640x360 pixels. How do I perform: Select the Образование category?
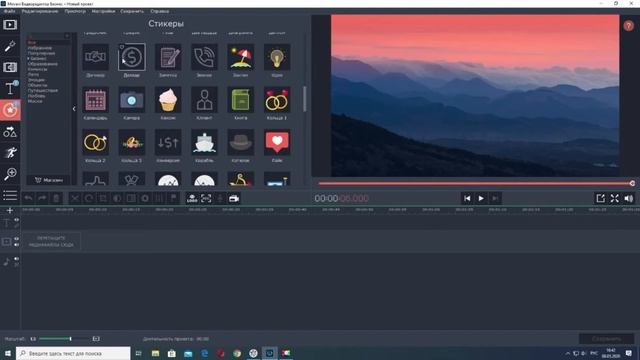point(42,64)
